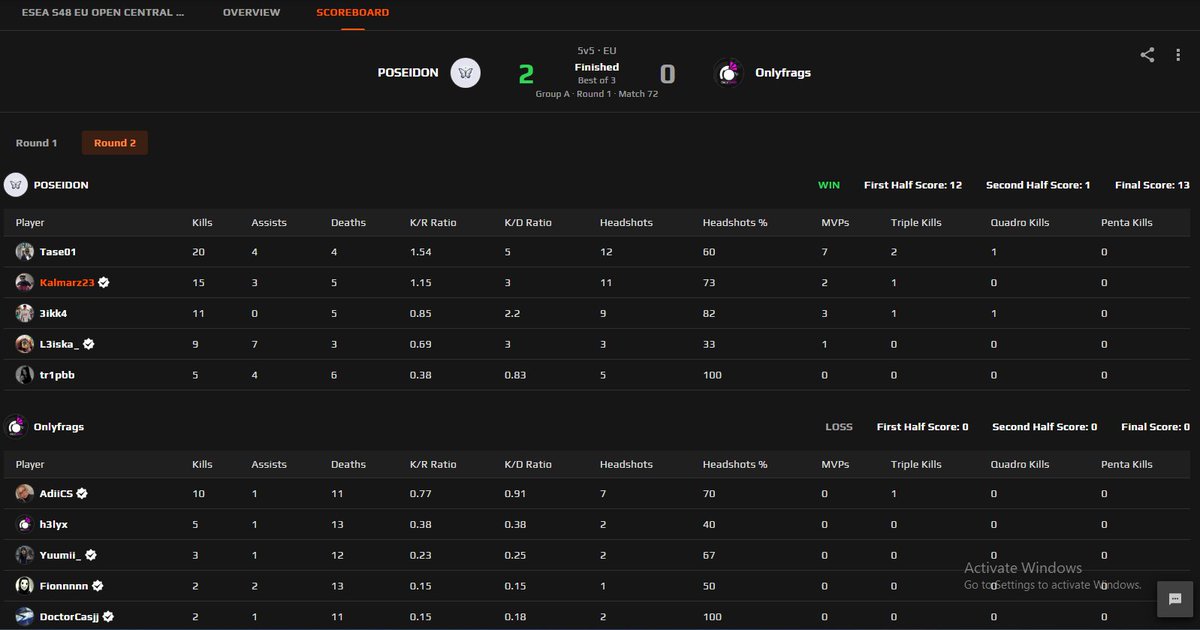Click h3lyx's avatar
Viewport: 1200px width, 630px height.
[25, 524]
